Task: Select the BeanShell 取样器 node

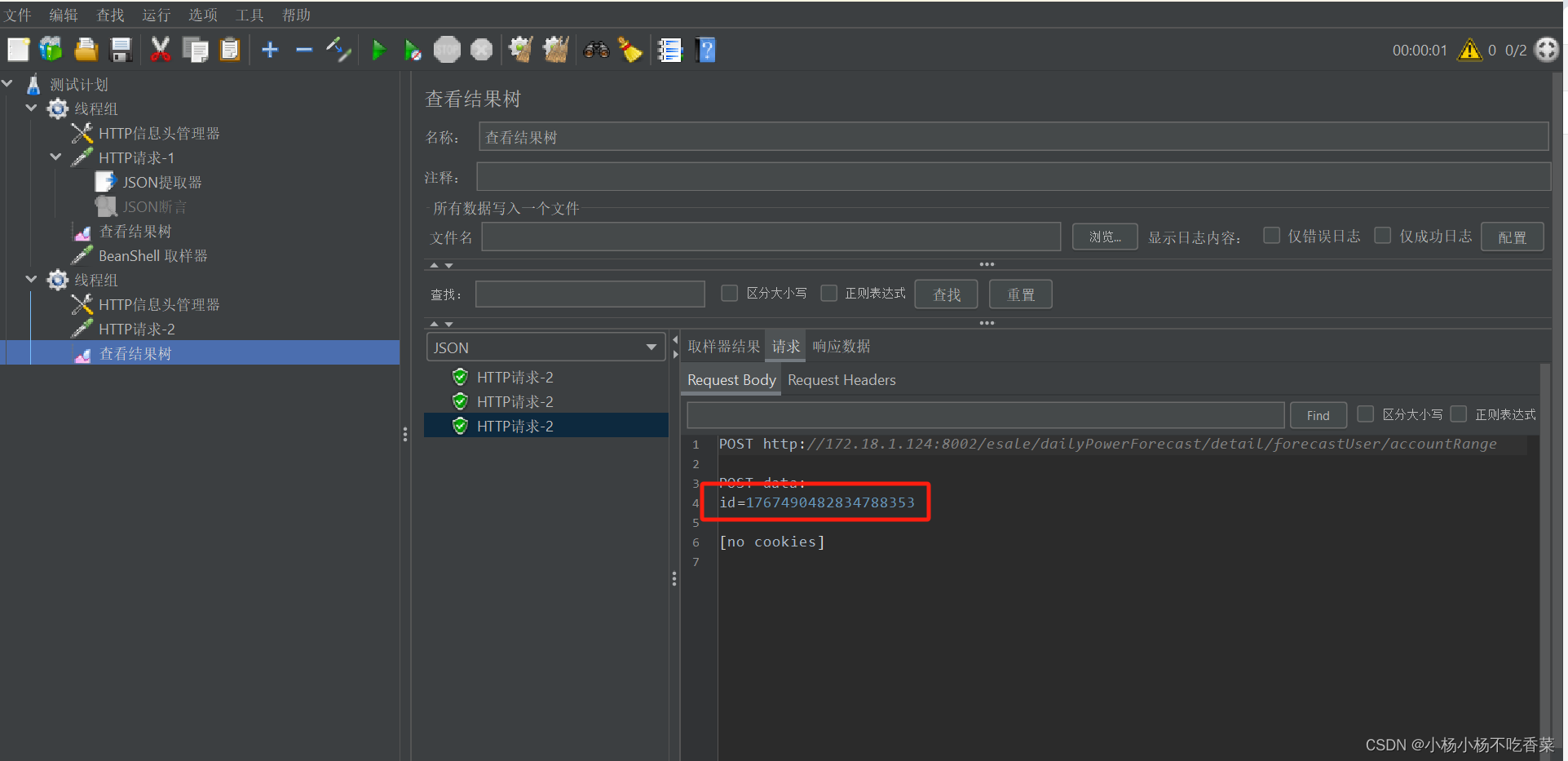Action: [x=153, y=255]
